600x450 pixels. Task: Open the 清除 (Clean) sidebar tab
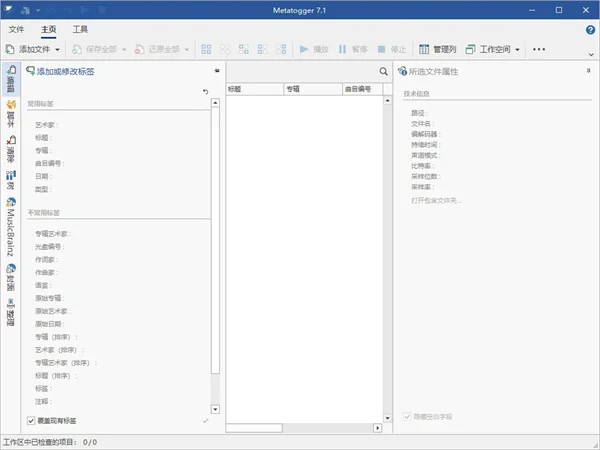[x=11, y=149]
